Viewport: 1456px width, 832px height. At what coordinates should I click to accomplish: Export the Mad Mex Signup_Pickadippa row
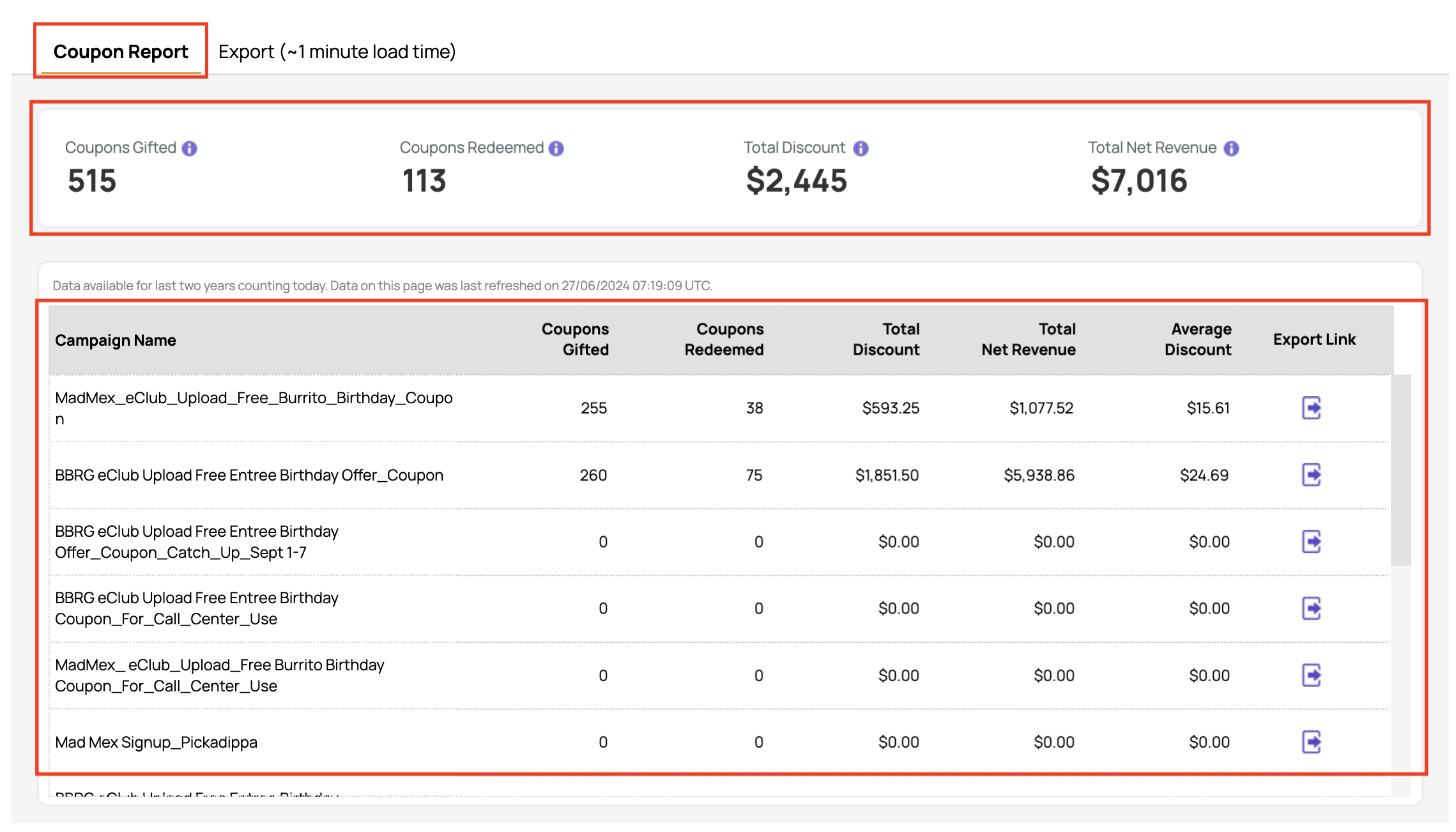point(1312,742)
